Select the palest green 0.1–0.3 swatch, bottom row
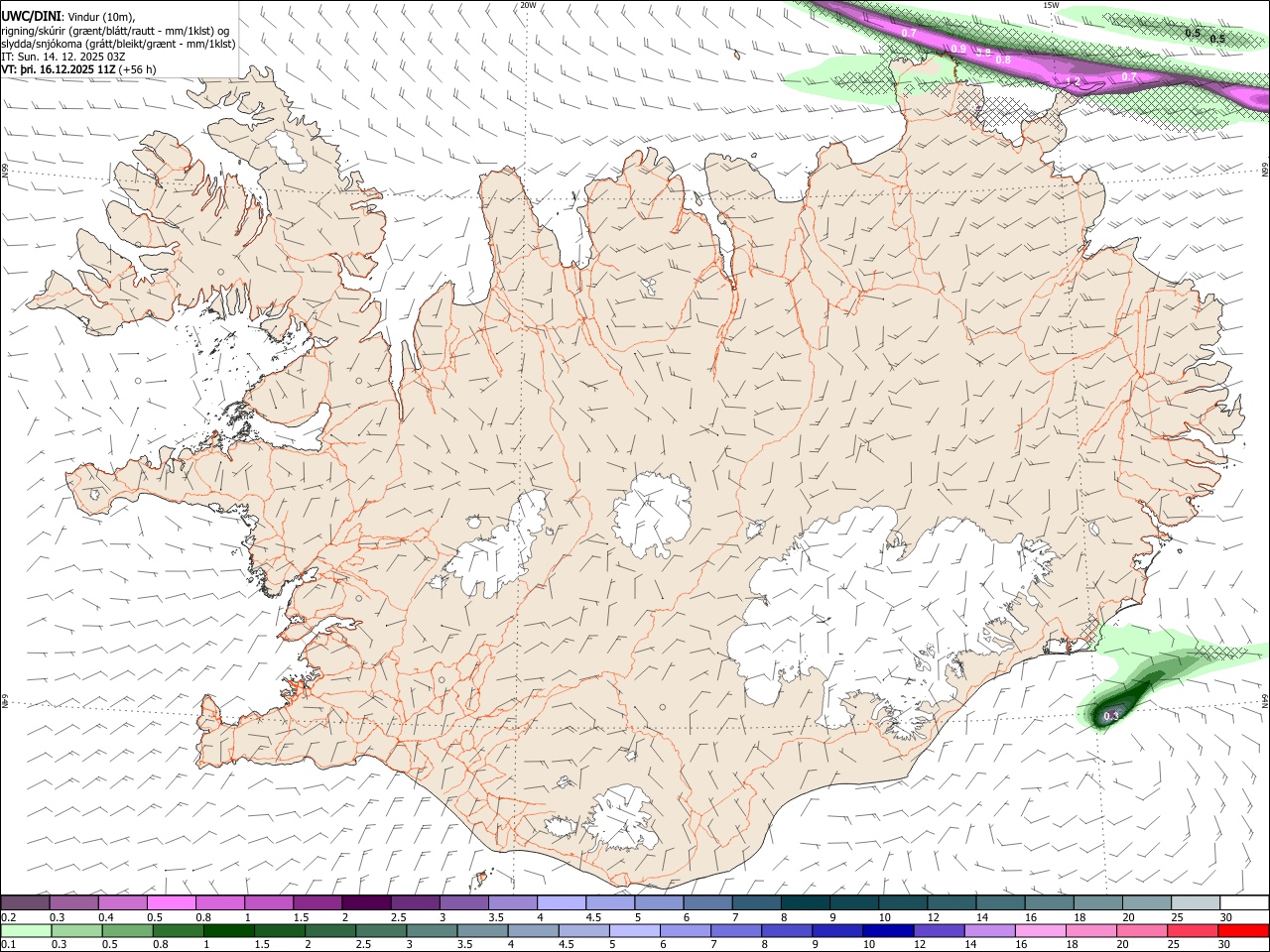The height and width of the screenshot is (952, 1270). point(27,931)
